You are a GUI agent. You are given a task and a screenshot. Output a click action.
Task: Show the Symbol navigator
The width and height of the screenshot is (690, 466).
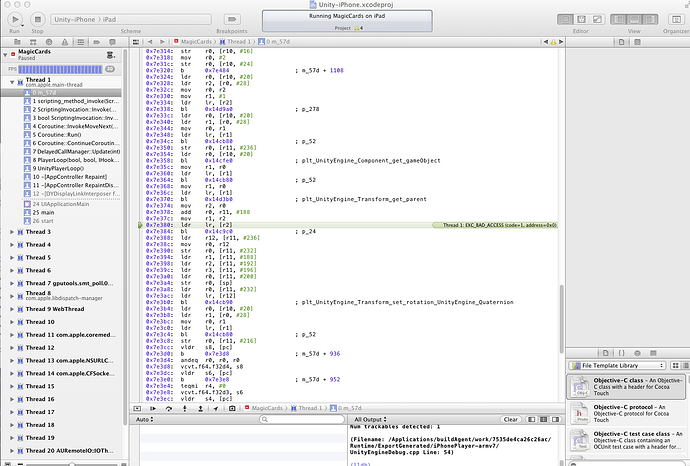(x=33, y=42)
